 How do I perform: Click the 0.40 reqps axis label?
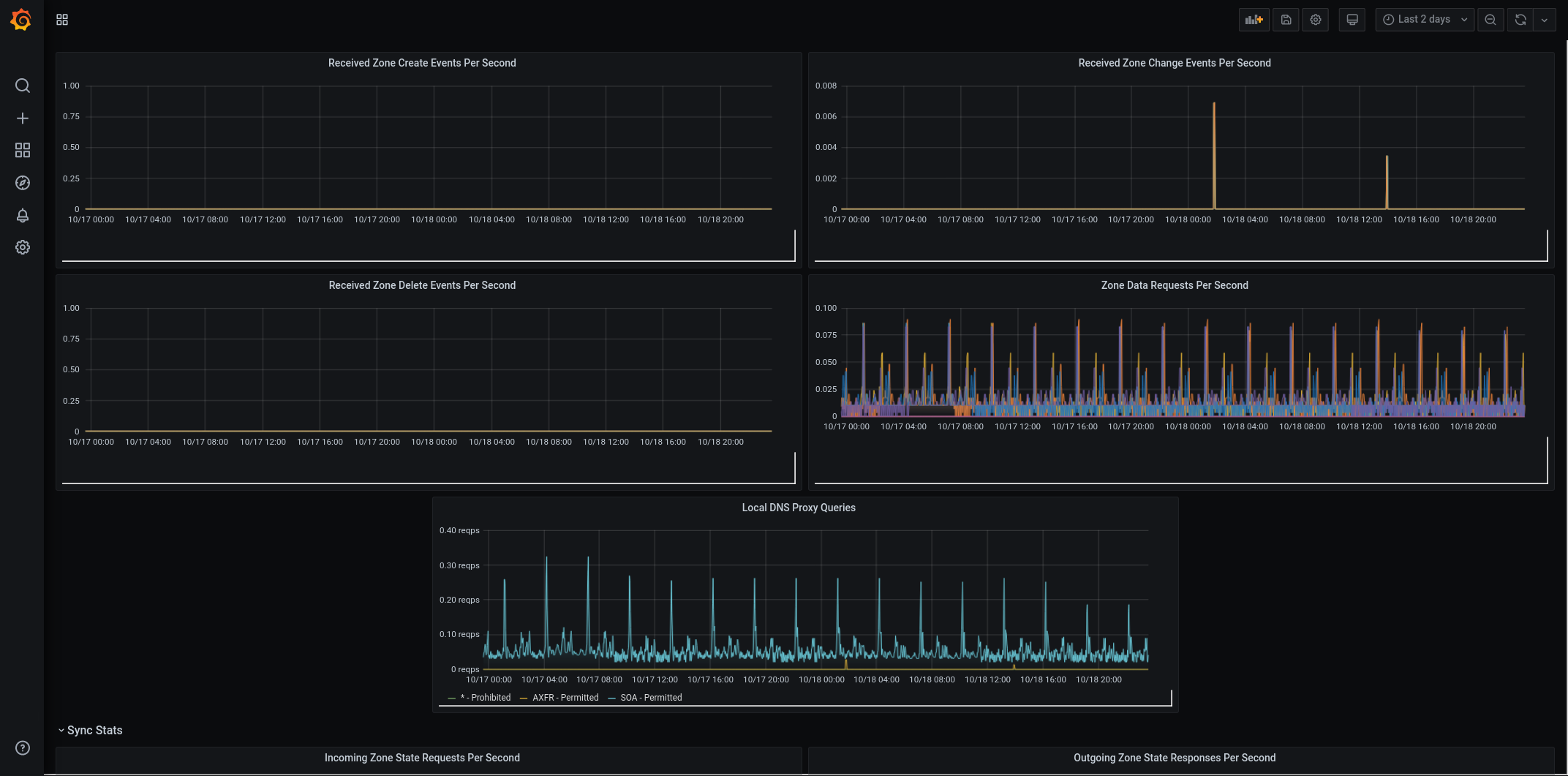[459, 530]
